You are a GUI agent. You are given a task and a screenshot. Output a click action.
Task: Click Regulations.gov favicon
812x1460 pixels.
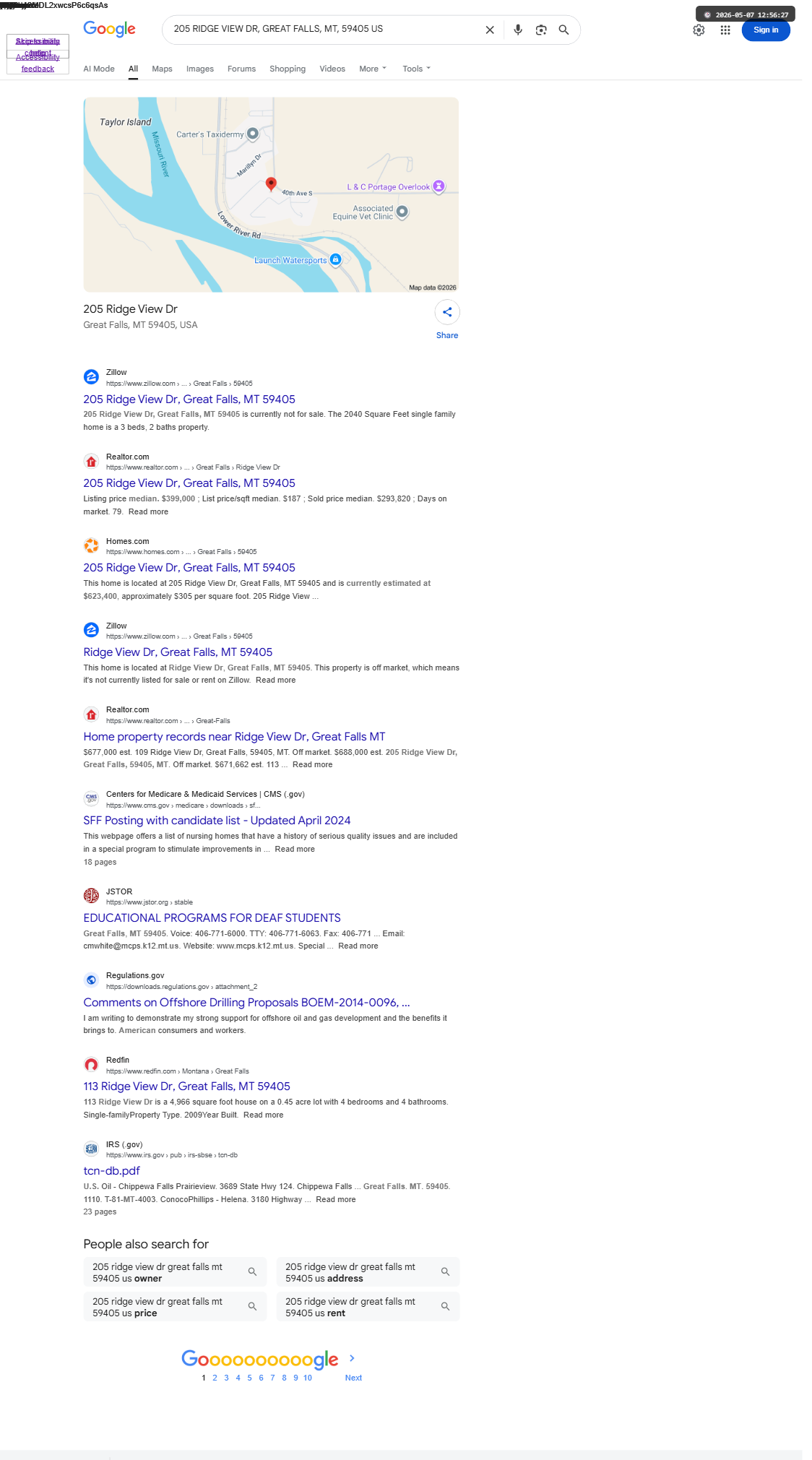point(91,980)
